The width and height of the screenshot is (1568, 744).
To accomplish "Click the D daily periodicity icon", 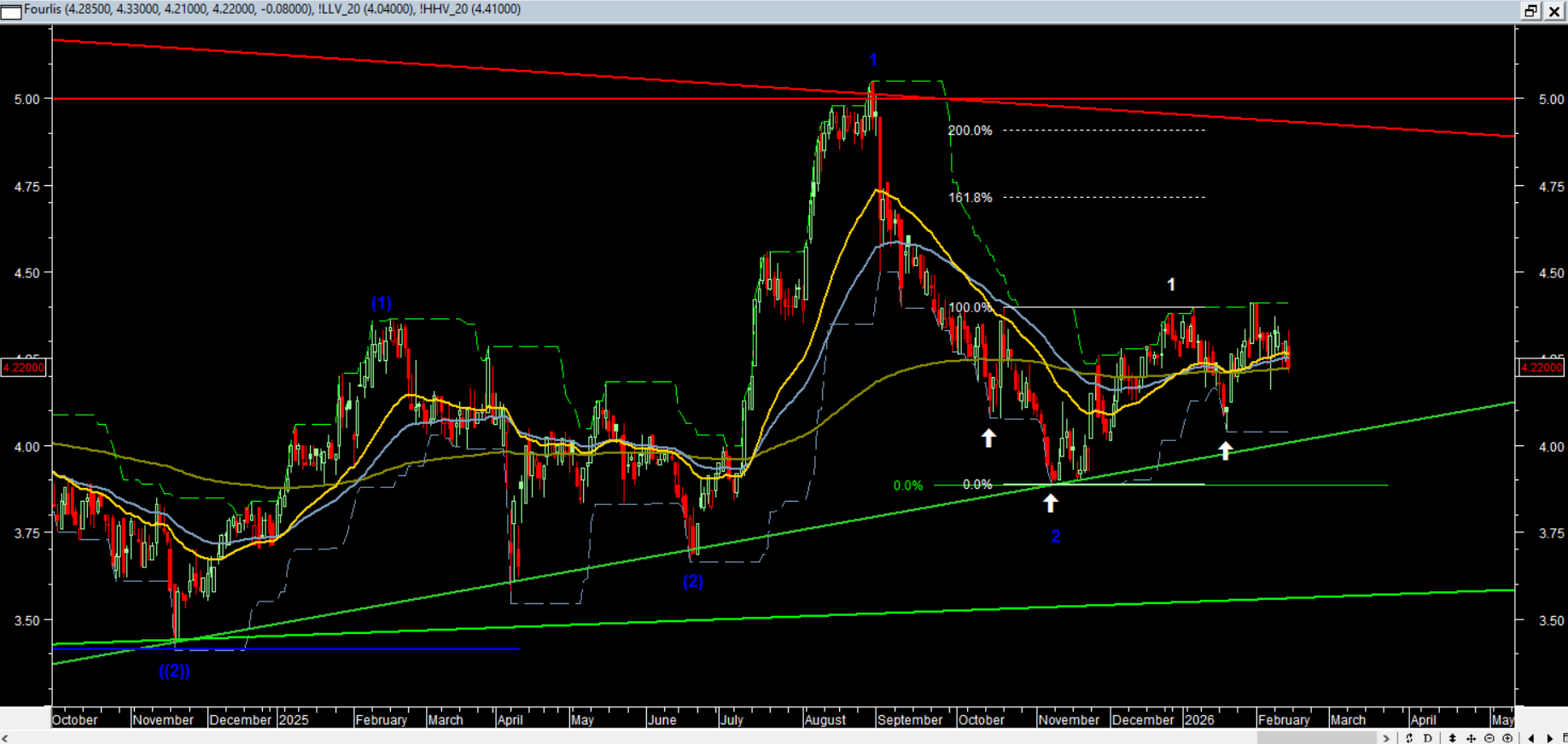I will click(1427, 738).
